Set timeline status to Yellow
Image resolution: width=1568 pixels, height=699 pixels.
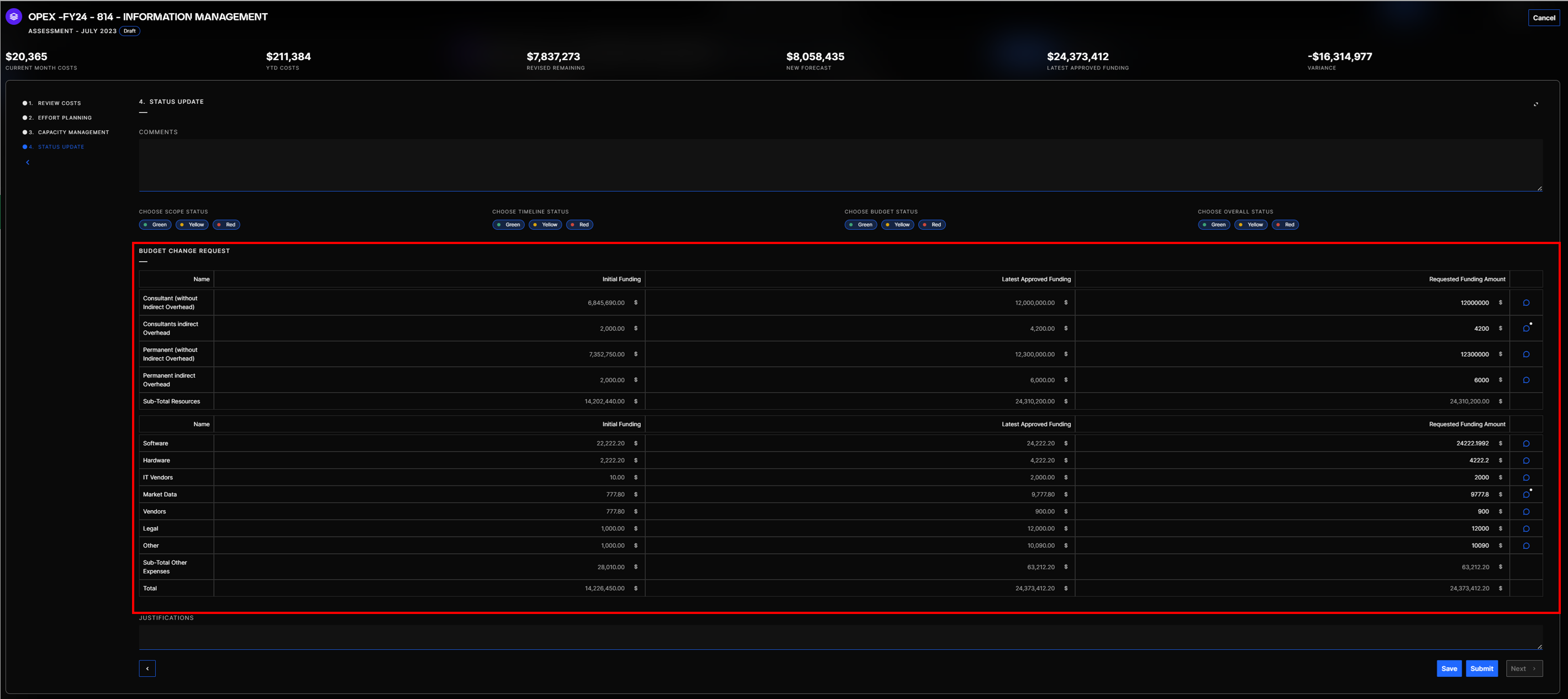pyautogui.click(x=545, y=225)
